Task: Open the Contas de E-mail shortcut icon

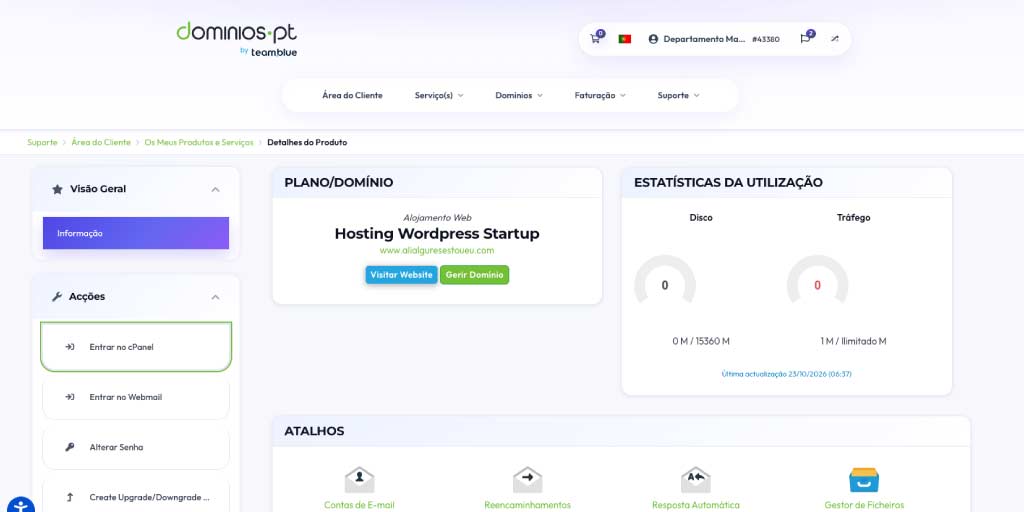Action: 359,479
